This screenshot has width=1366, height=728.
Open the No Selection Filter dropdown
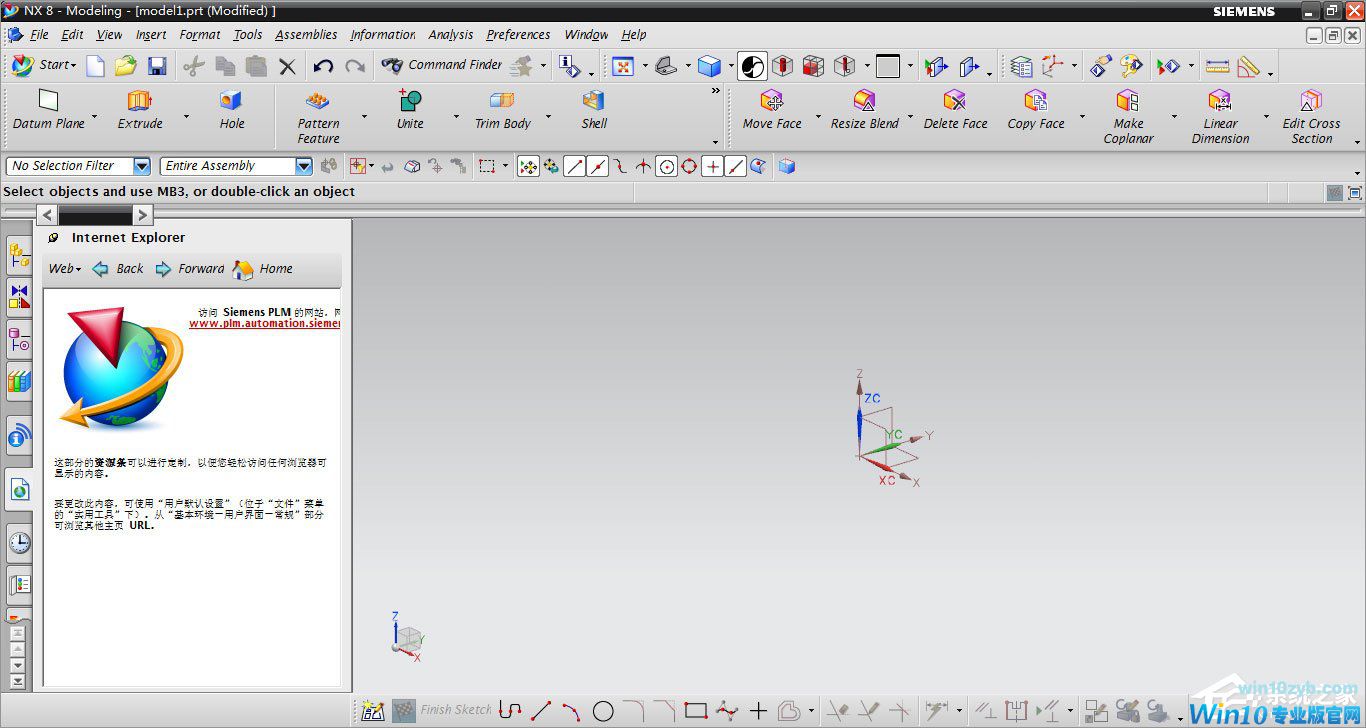pyautogui.click(x=141, y=166)
